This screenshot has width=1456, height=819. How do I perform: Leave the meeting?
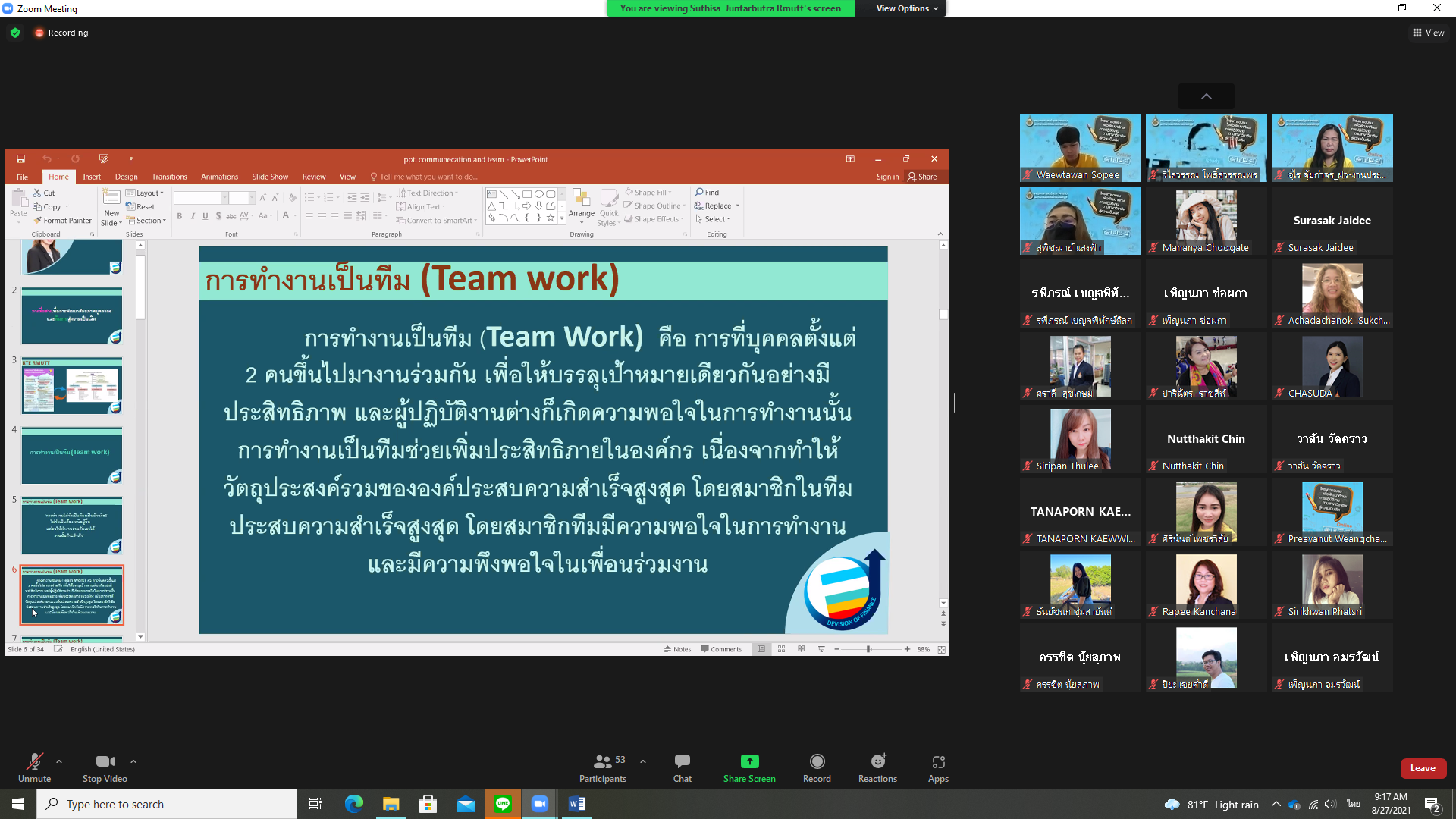click(1423, 768)
